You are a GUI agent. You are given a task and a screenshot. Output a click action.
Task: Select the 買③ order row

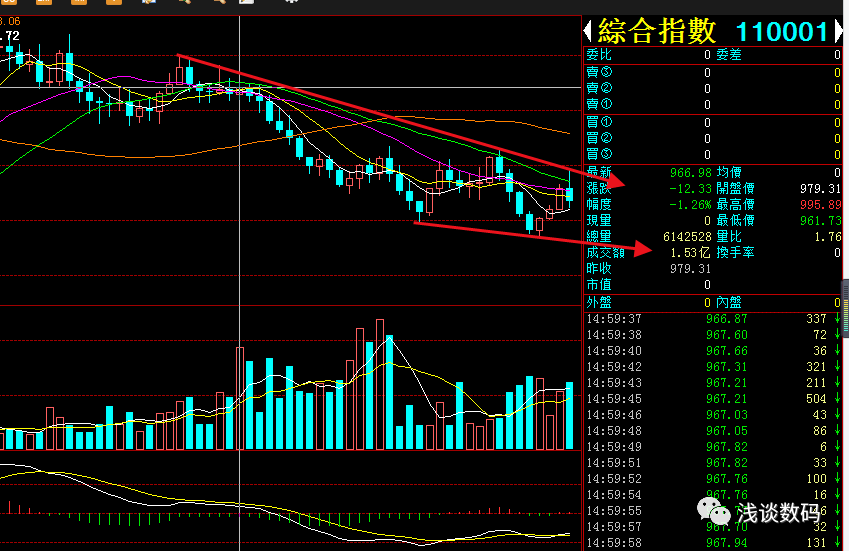tap(713, 154)
